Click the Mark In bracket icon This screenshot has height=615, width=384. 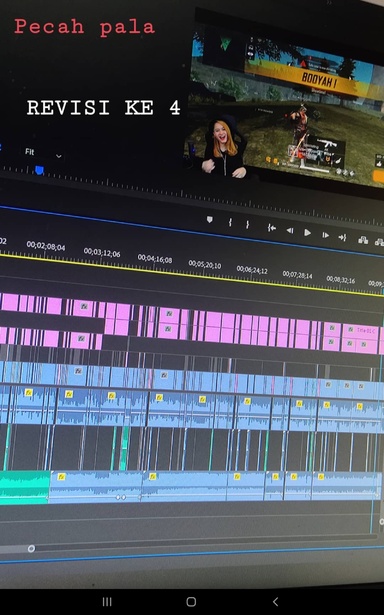point(230,222)
